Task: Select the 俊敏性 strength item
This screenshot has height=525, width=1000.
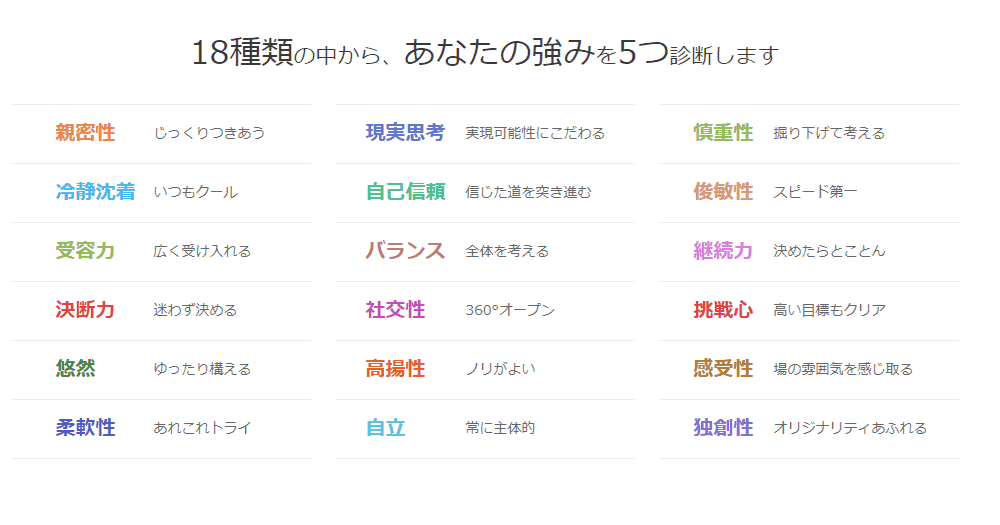Action: (x=723, y=191)
